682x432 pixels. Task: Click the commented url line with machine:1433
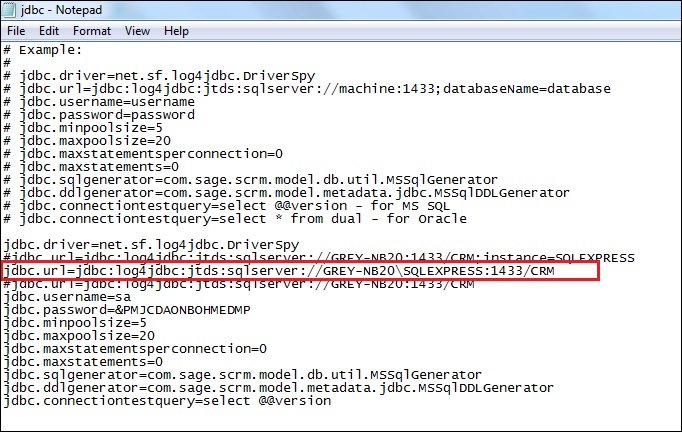(307, 89)
